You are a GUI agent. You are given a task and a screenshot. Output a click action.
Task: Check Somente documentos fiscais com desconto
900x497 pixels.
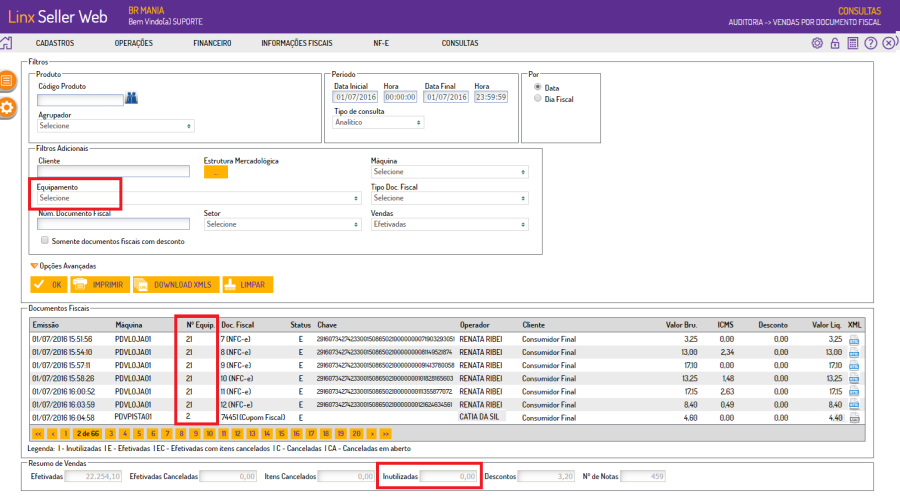click(44, 240)
